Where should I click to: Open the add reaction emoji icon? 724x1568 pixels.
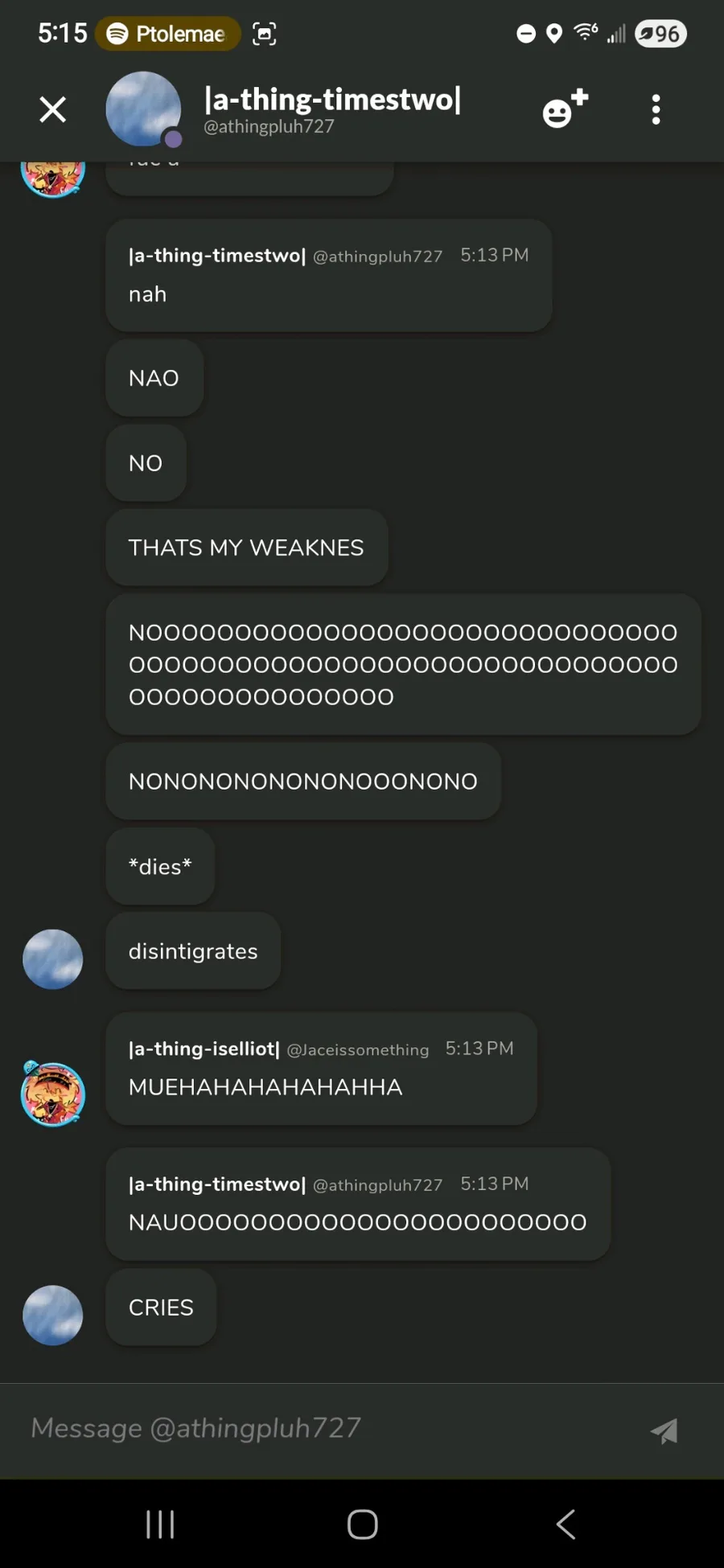click(566, 109)
